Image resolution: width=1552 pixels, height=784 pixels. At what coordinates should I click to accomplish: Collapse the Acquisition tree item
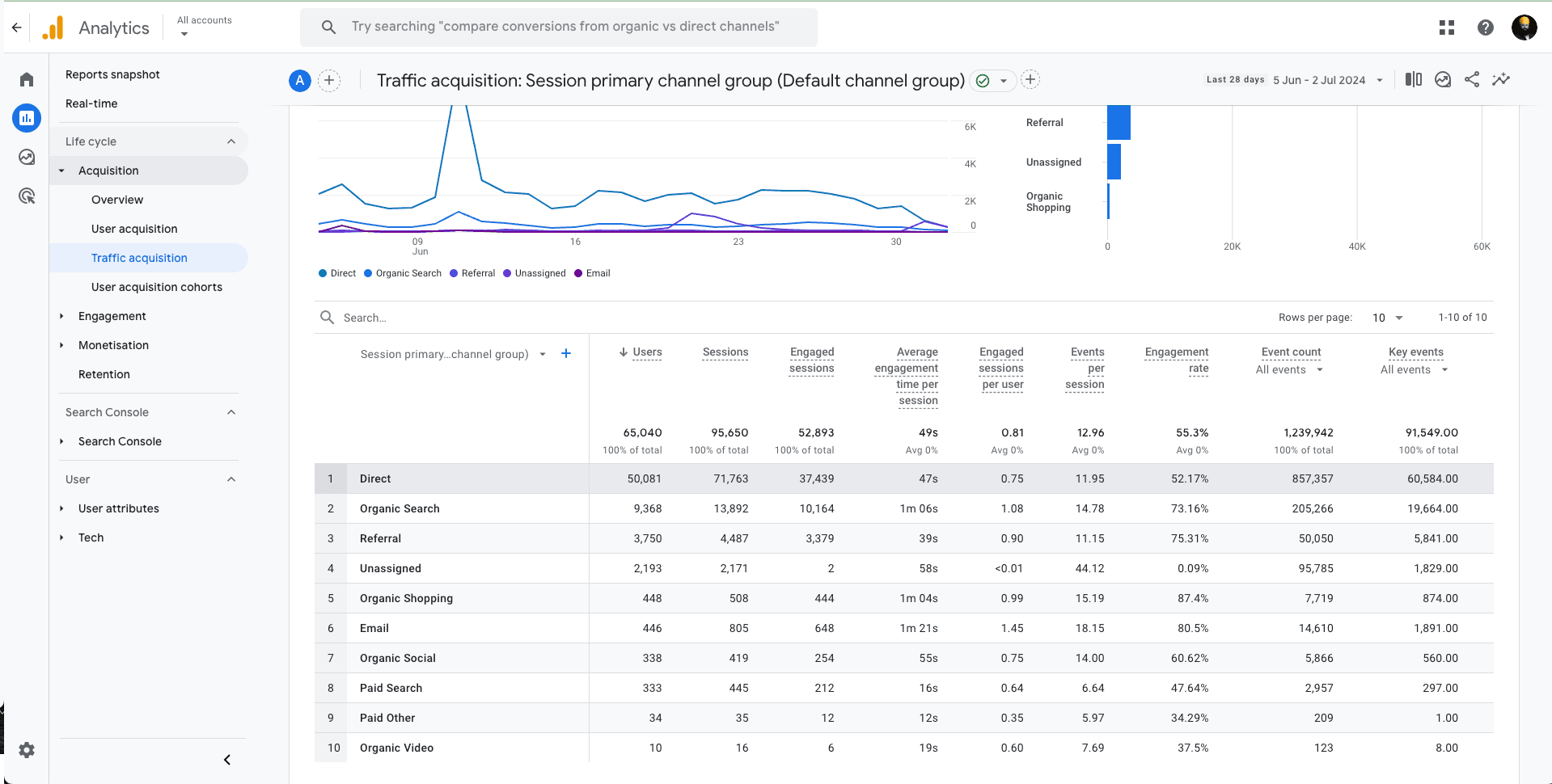pyautogui.click(x=61, y=171)
